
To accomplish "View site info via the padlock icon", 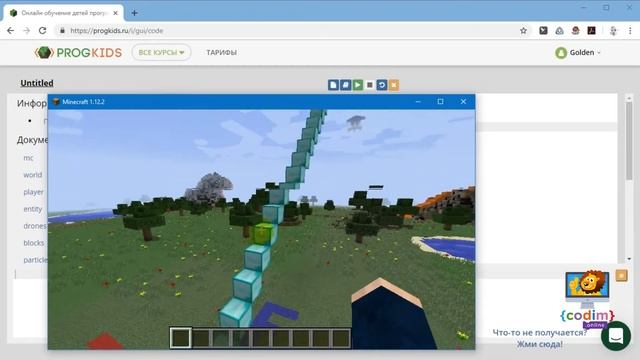I will (62, 31).
